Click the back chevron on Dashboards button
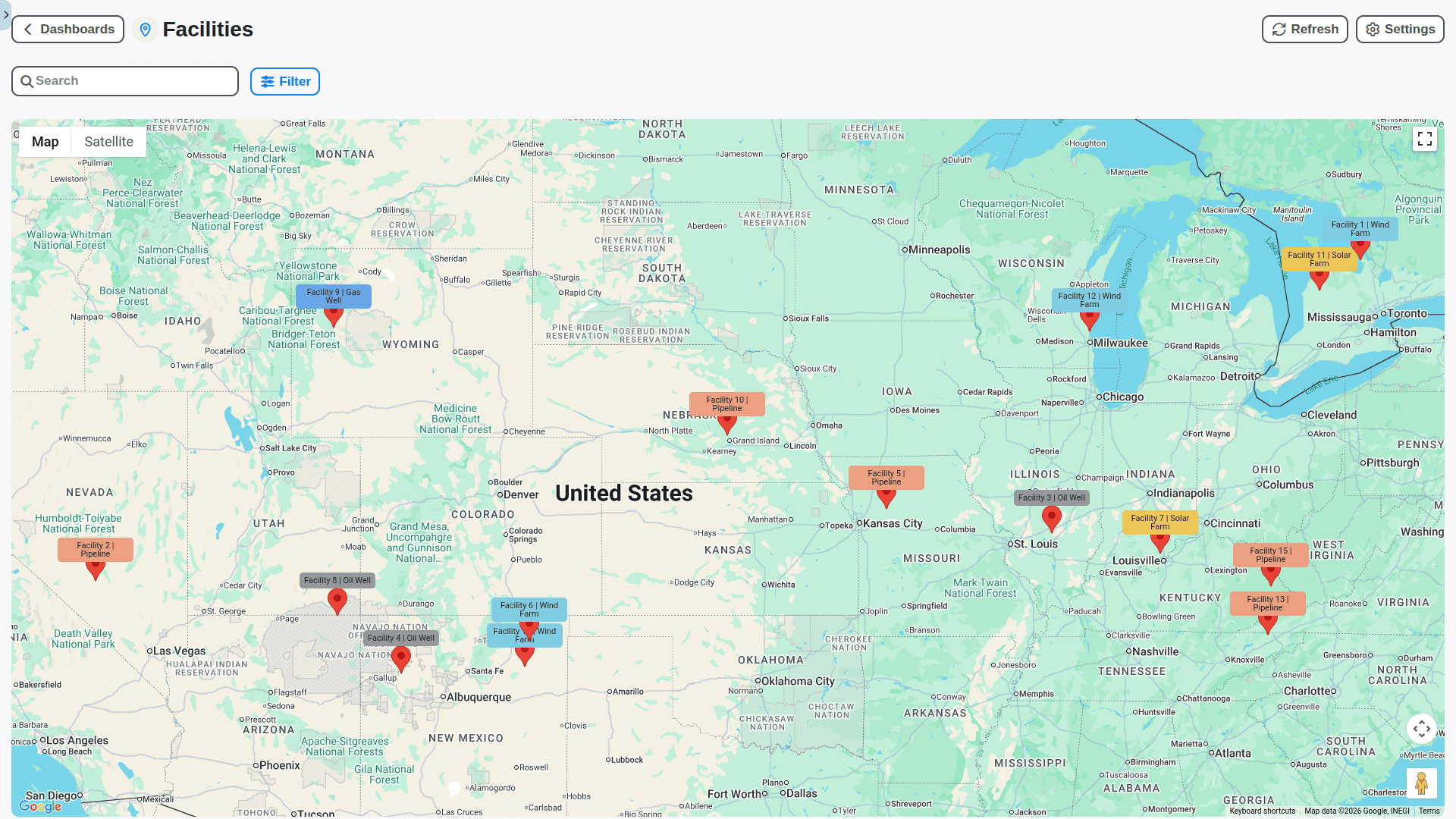Viewport: 1456px width, 819px height. pos(27,29)
